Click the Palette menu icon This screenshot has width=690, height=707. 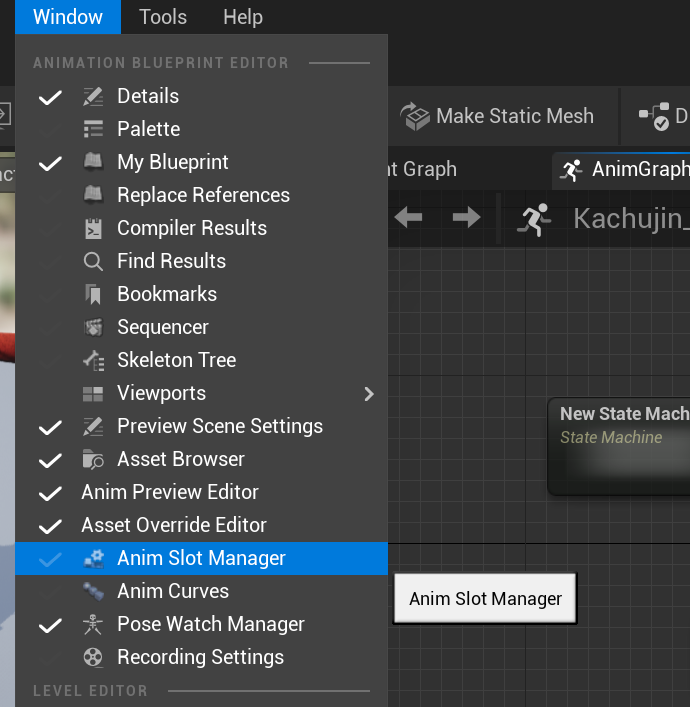93,129
